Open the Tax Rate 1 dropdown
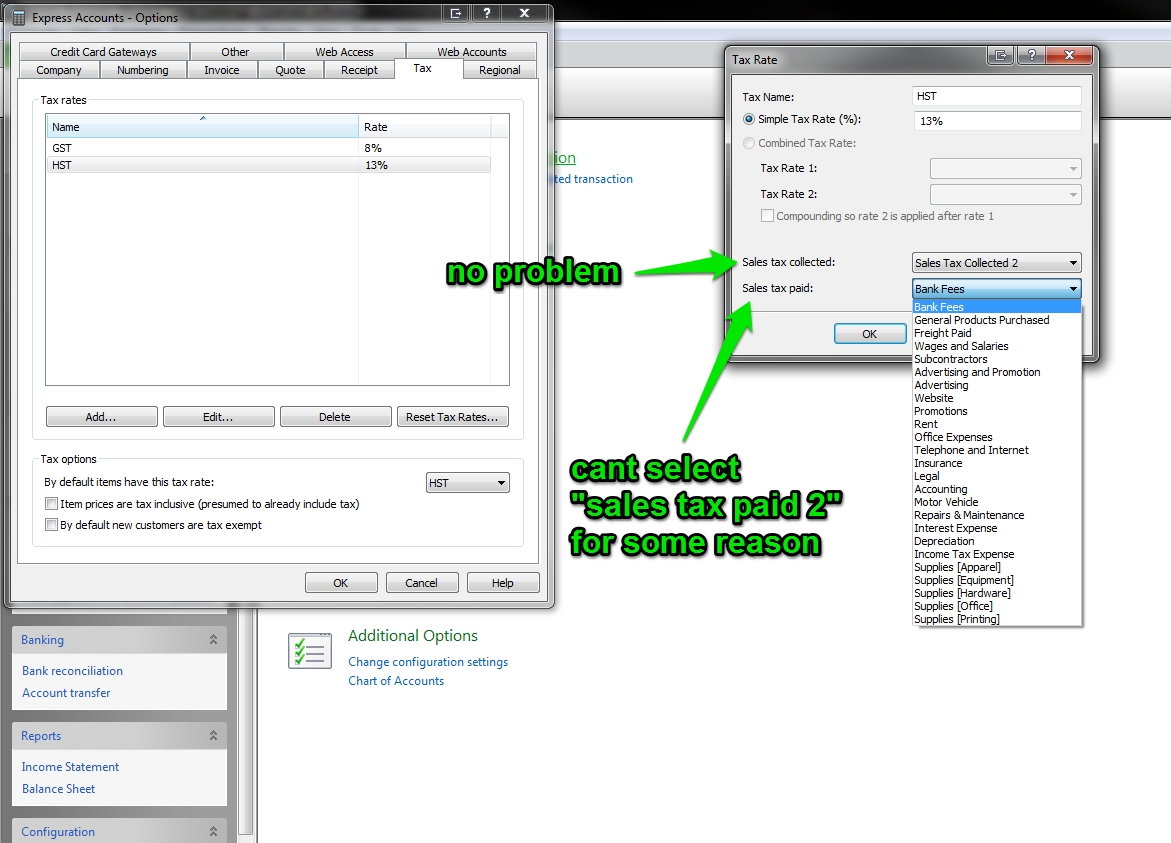 click(1005, 169)
